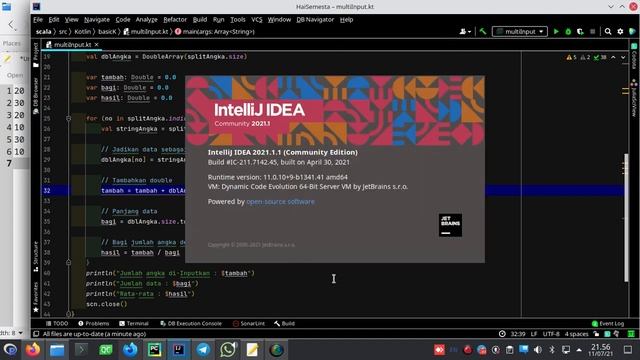The height and width of the screenshot is (360, 640).
Task: Open WhatsApp from the taskbar
Action: pyautogui.click(x=228, y=350)
